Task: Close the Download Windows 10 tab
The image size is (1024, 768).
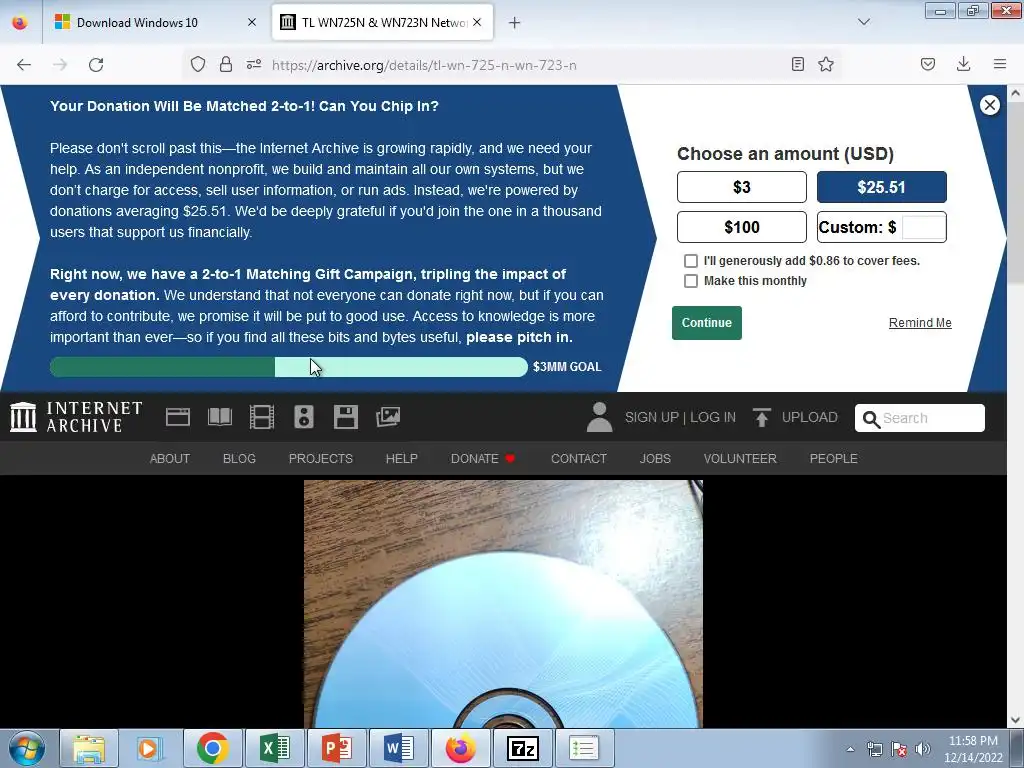Action: point(252,23)
